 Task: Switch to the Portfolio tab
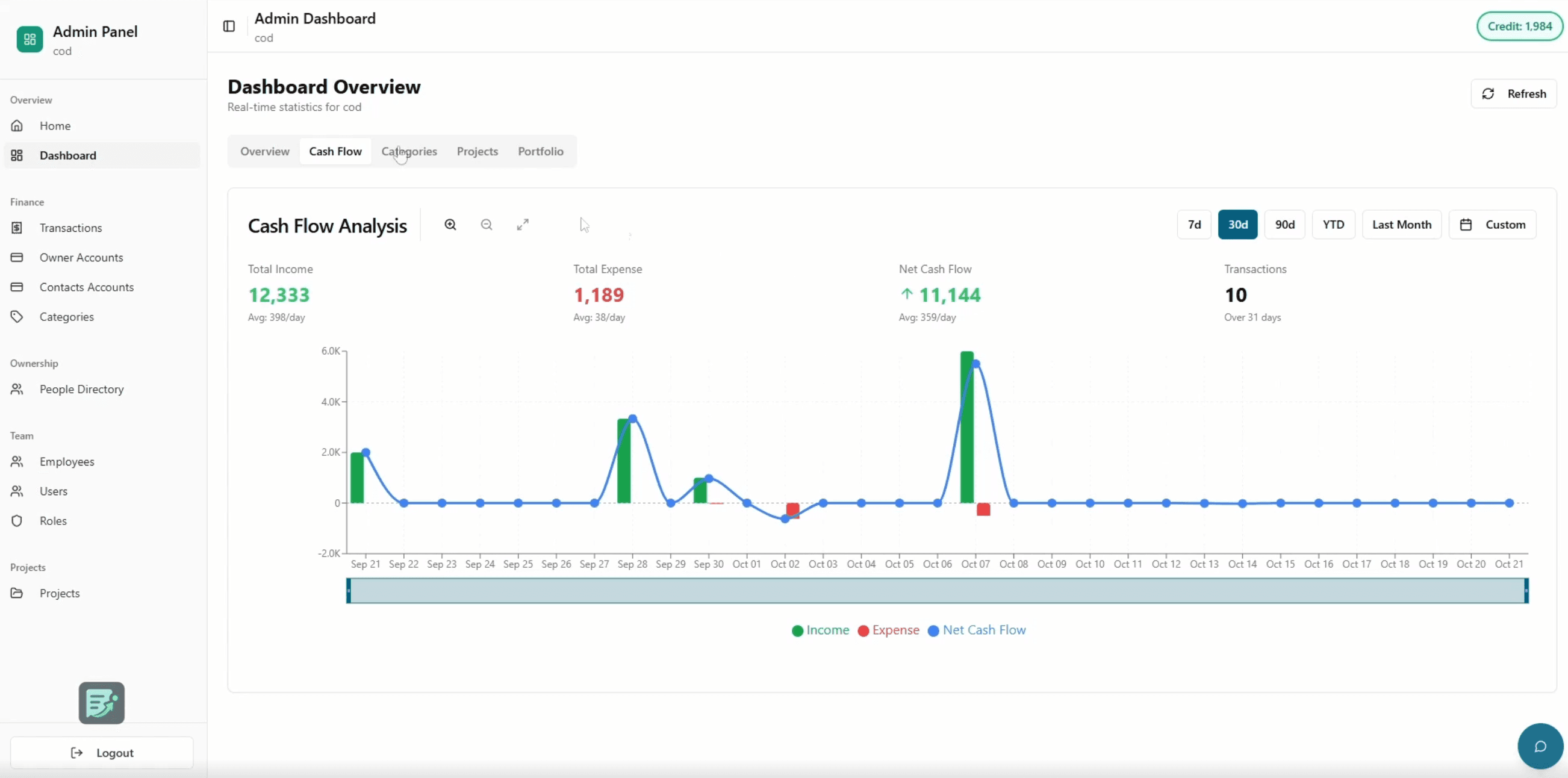pyautogui.click(x=541, y=152)
